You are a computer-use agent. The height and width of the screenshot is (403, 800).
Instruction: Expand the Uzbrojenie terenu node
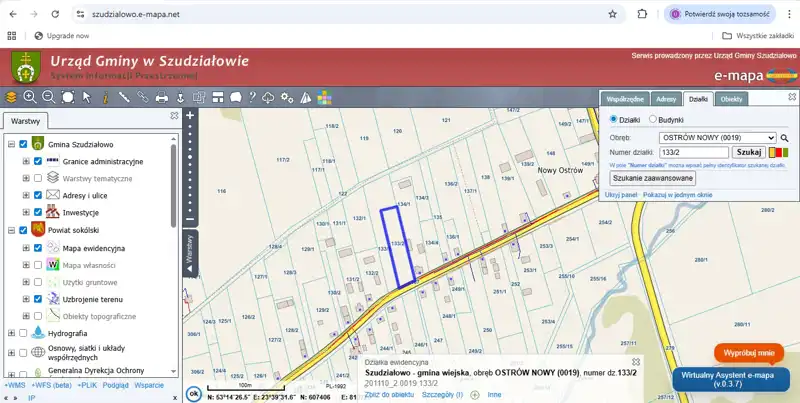pos(26,299)
